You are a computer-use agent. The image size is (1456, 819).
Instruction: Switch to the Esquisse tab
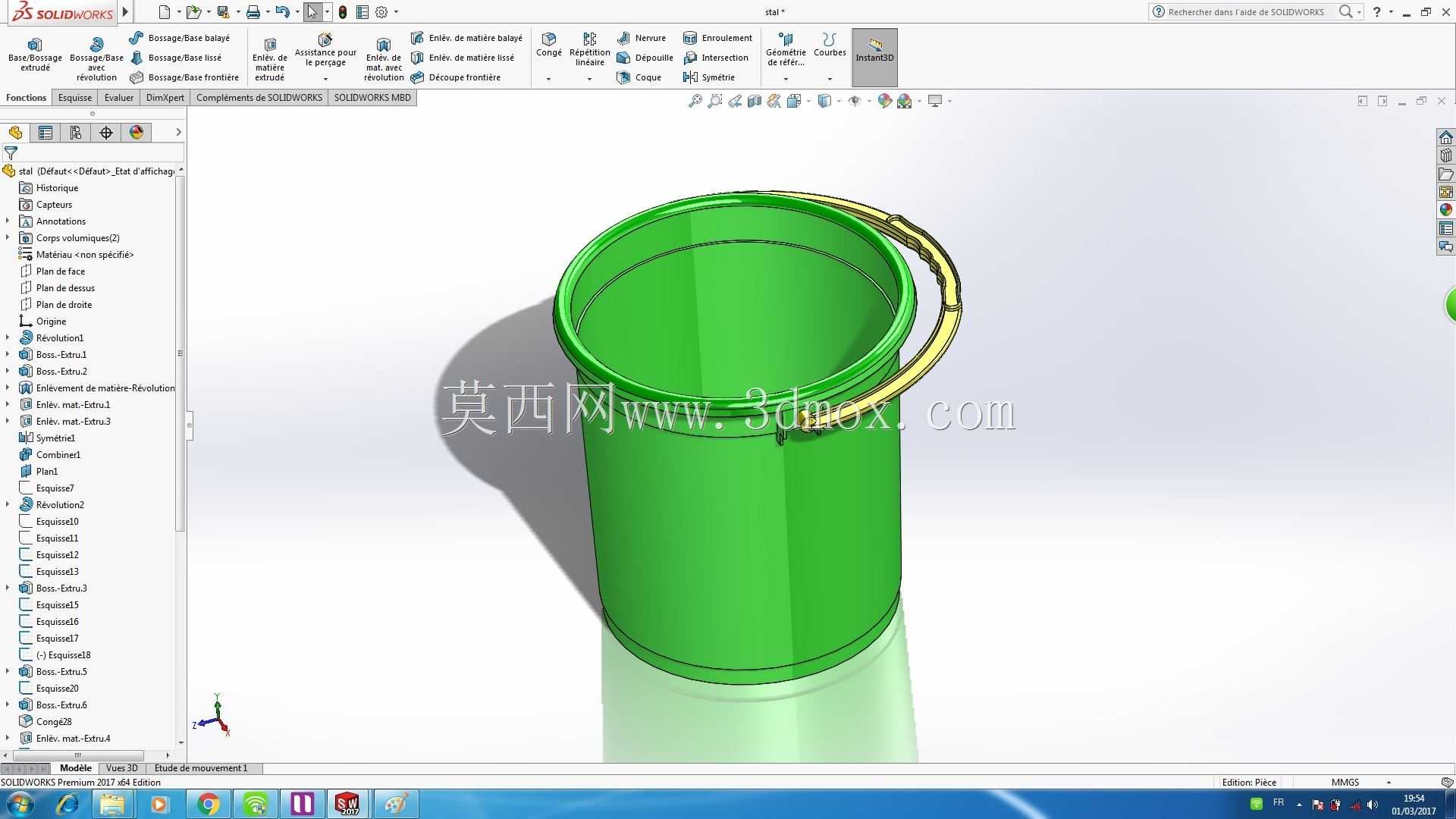[x=75, y=98]
